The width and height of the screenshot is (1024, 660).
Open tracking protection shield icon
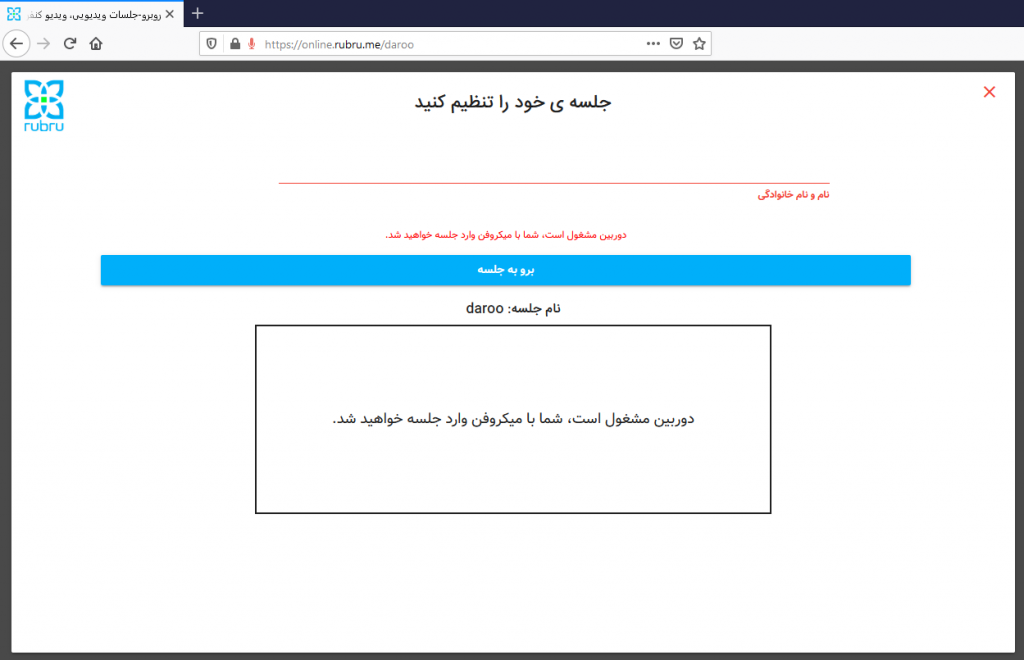click(x=212, y=44)
